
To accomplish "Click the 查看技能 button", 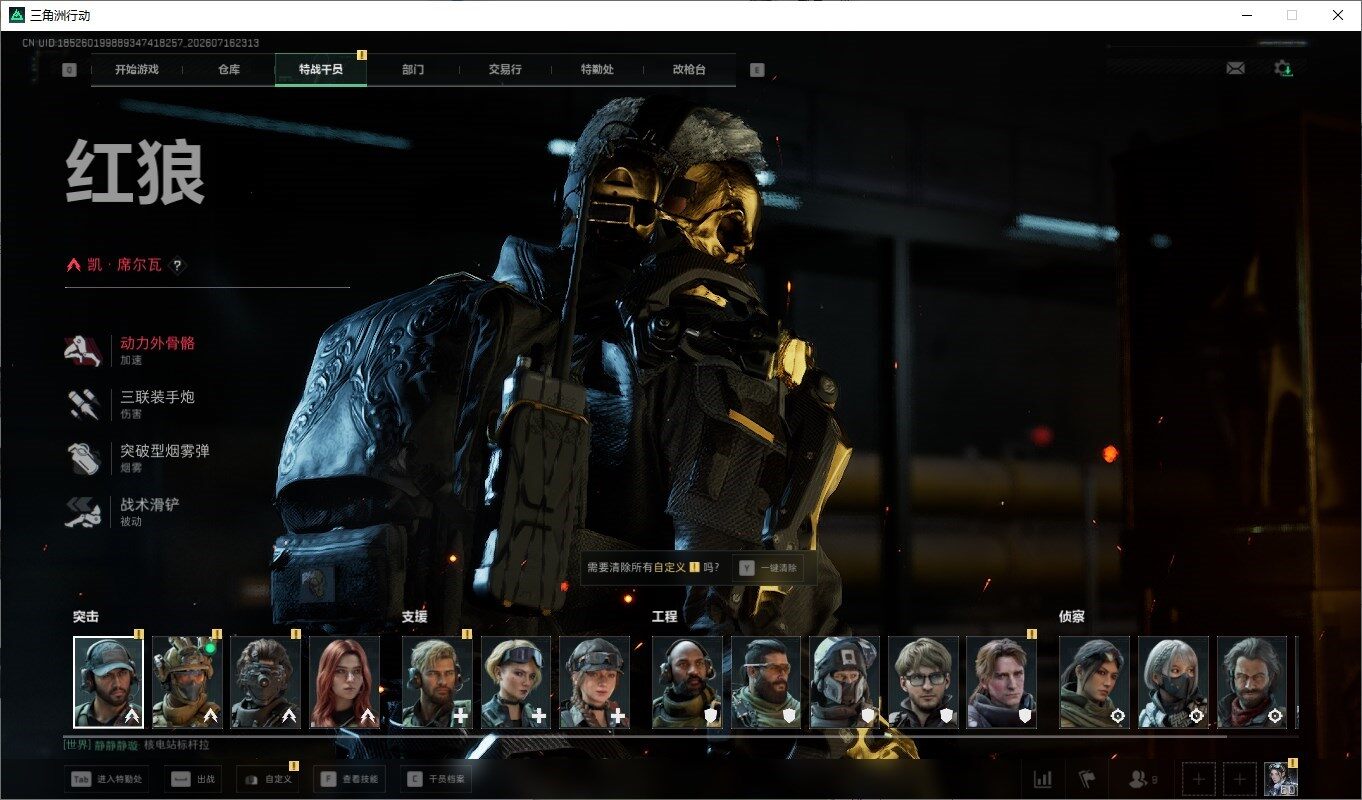I will [350, 779].
